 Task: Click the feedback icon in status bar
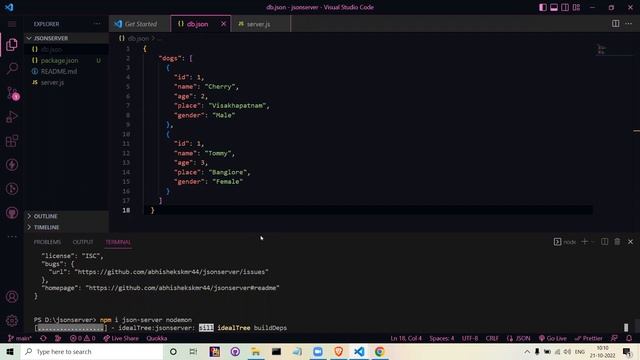point(614,338)
